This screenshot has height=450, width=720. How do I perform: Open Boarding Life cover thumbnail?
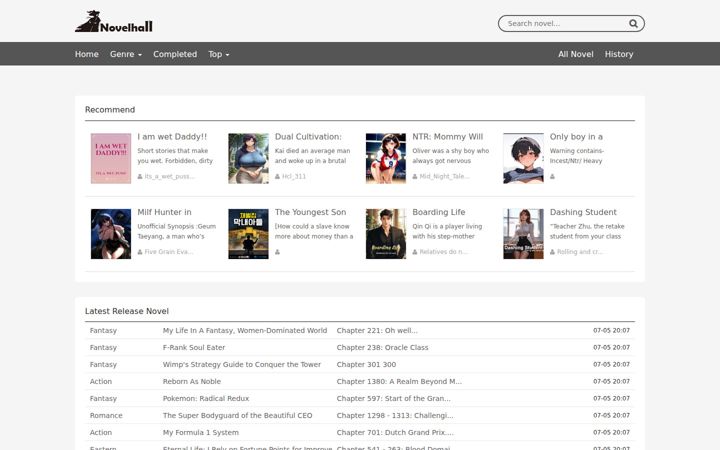click(x=386, y=234)
